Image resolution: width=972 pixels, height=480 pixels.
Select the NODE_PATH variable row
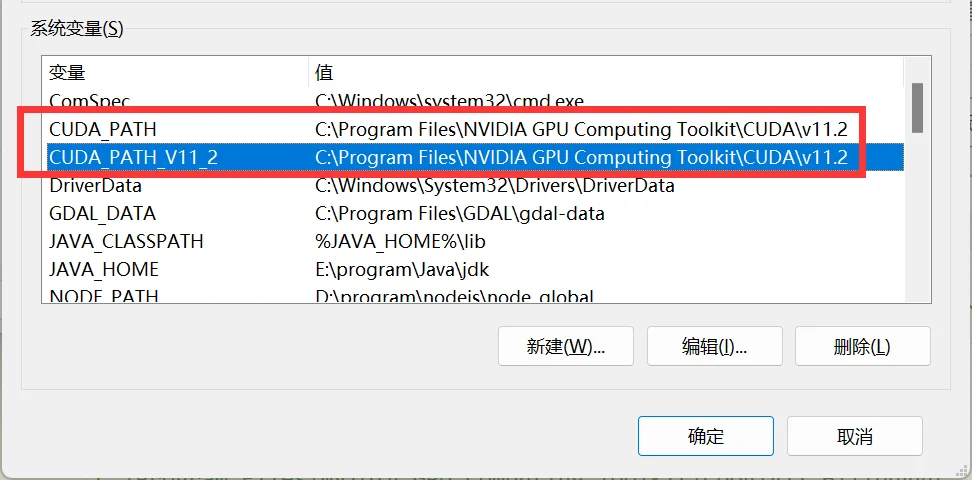pyautogui.click(x=104, y=296)
